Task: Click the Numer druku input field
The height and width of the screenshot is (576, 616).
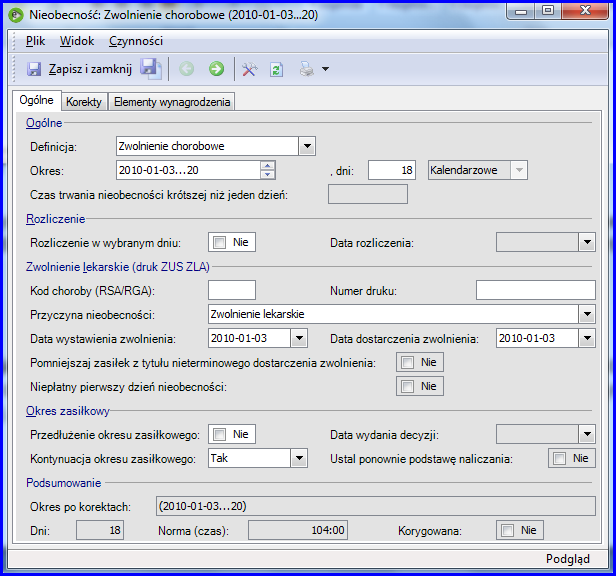Action: [x=536, y=290]
